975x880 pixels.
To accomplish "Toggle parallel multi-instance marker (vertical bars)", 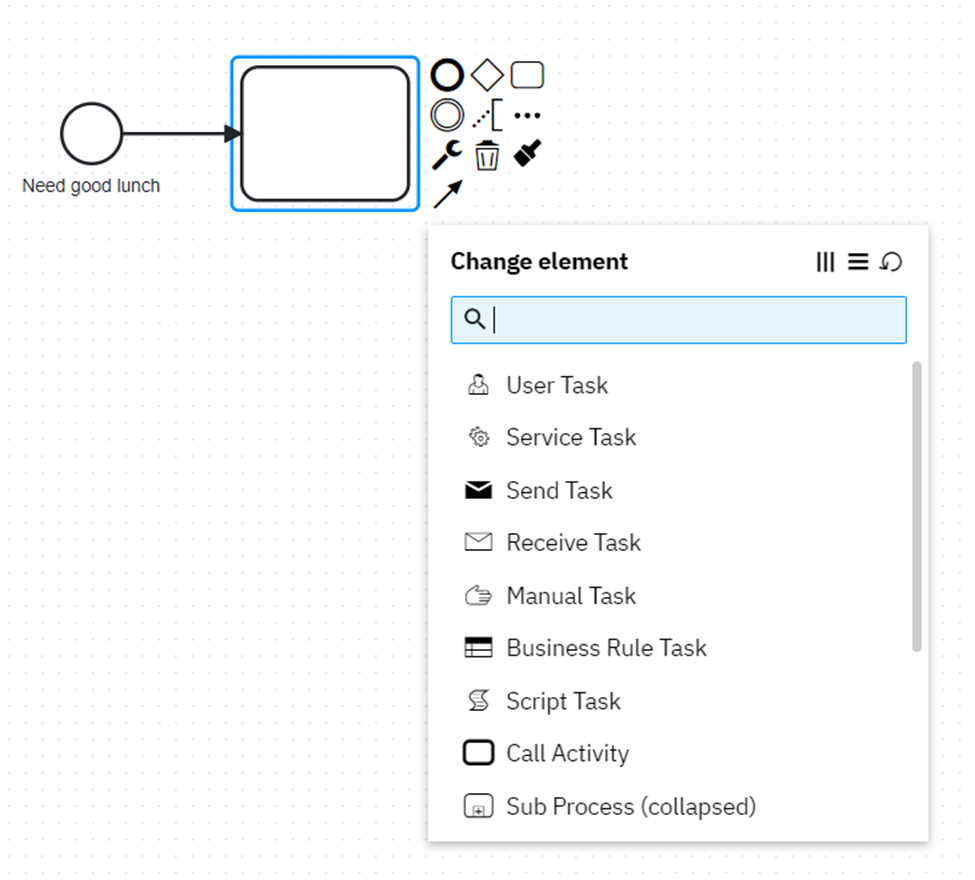I will (825, 262).
